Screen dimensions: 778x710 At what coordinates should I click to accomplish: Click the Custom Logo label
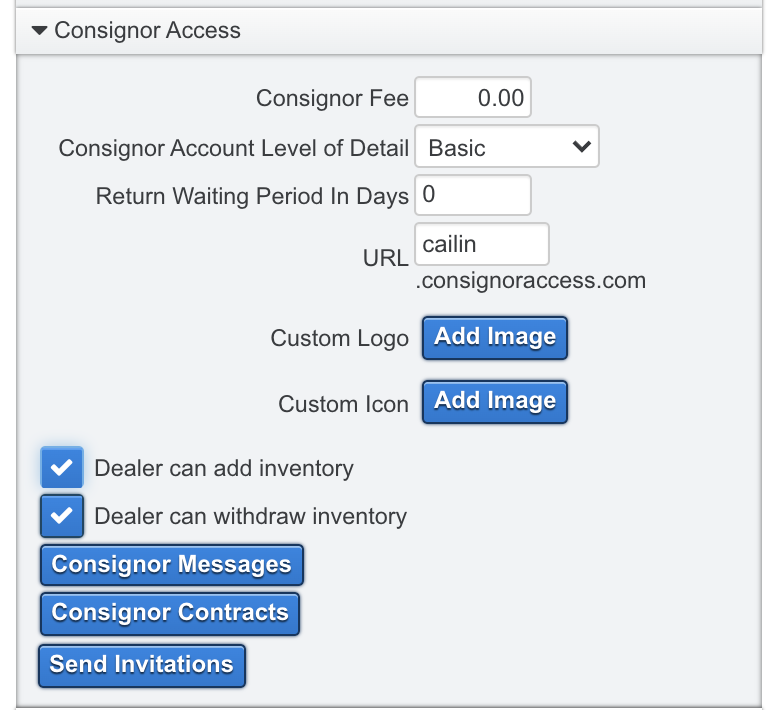click(x=339, y=339)
